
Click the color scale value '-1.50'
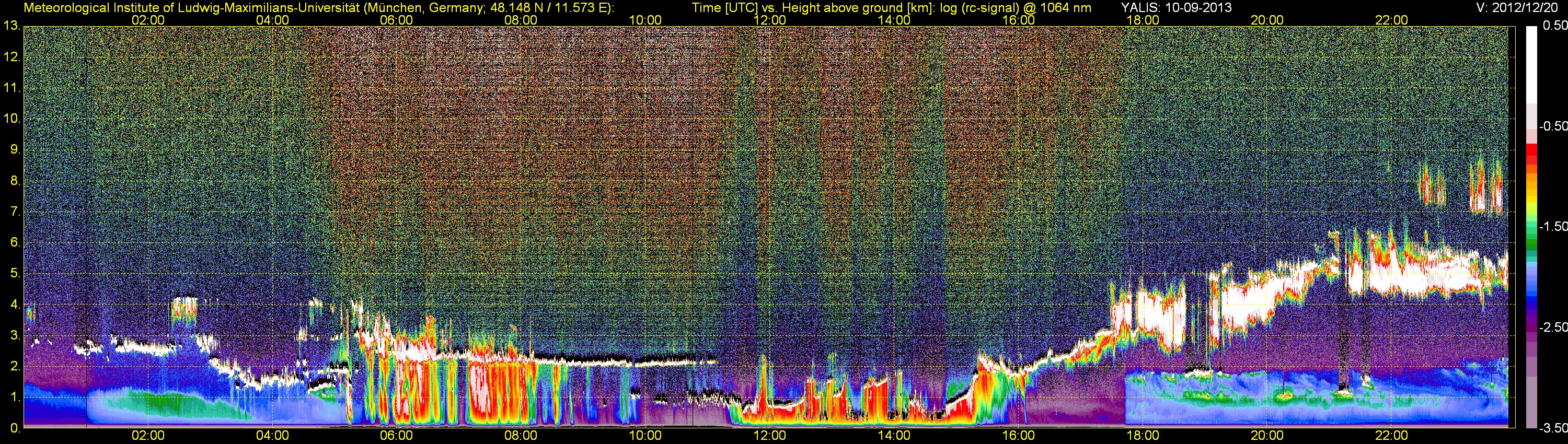[1552, 227]
